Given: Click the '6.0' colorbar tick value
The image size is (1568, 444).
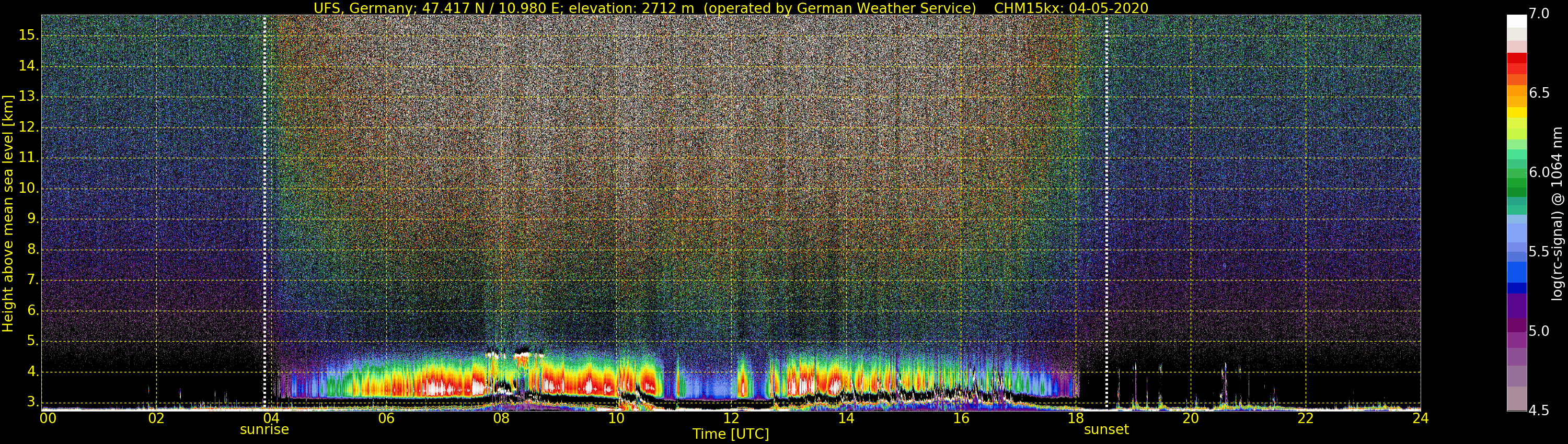Looking at the screenshot, I should coord(1539,173).
